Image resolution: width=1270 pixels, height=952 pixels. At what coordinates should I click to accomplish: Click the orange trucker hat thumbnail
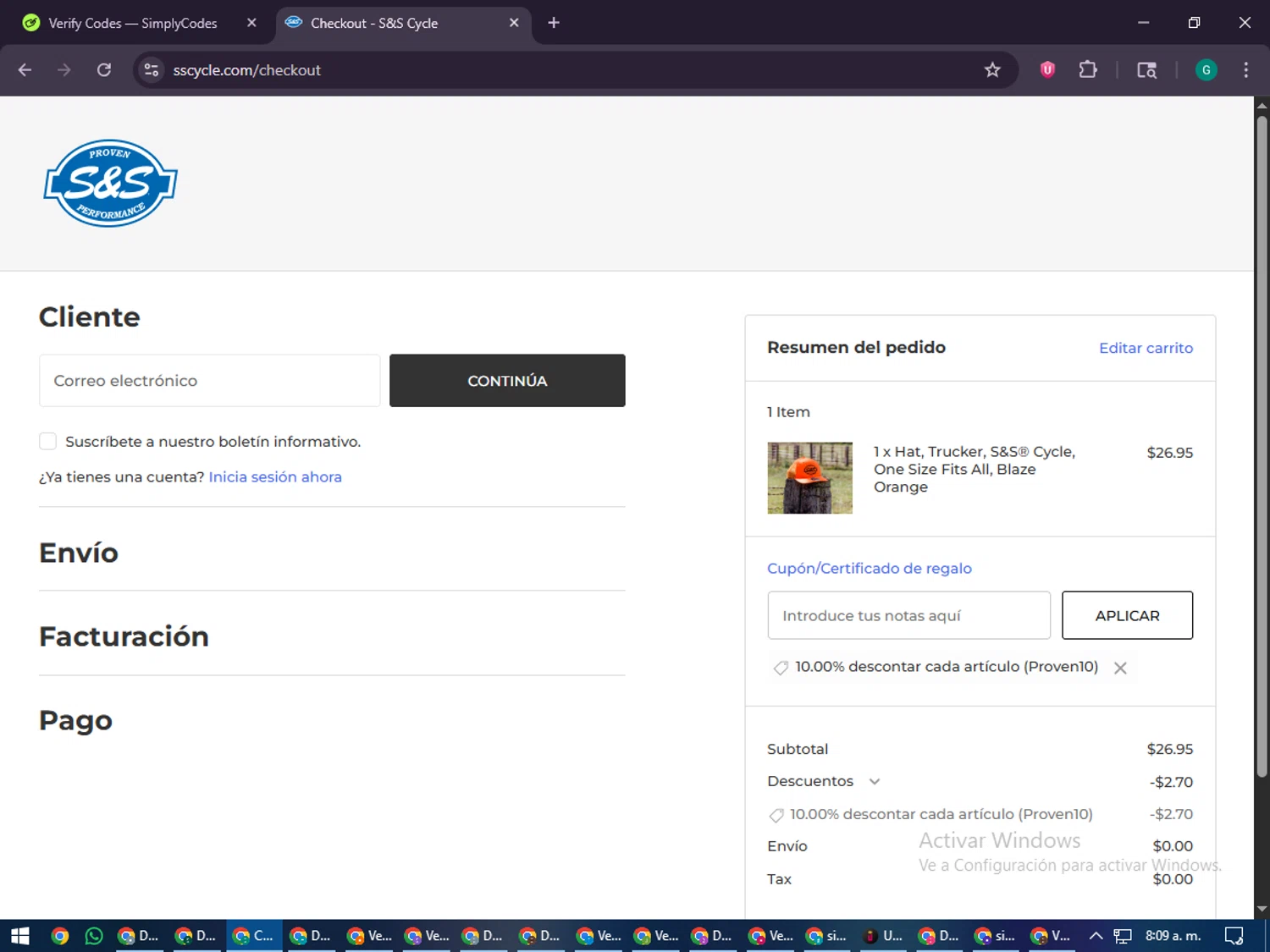click(809, 478)
